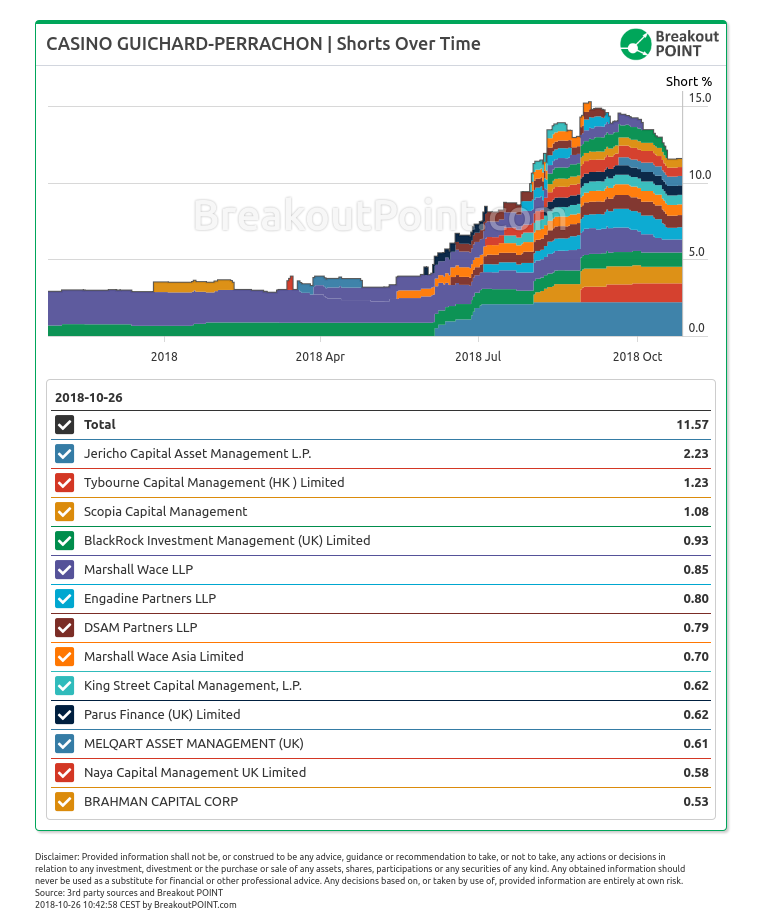Toggle the Total checkbox

click(x=65, y=425)
